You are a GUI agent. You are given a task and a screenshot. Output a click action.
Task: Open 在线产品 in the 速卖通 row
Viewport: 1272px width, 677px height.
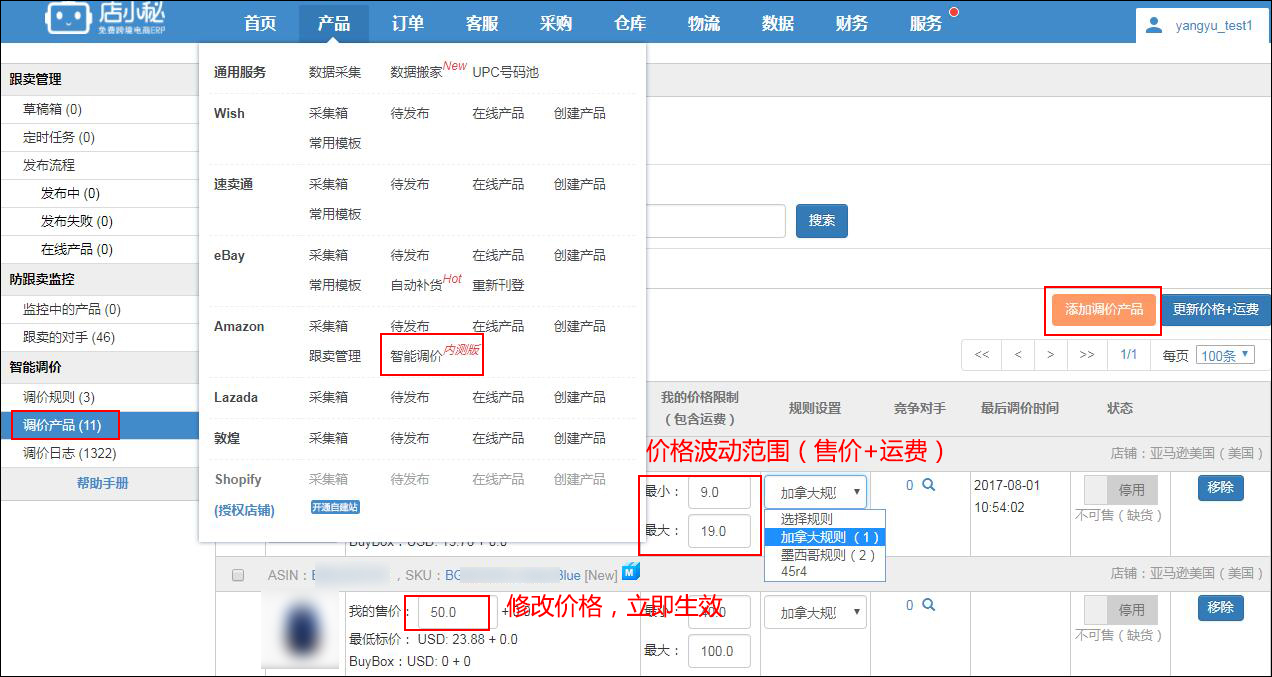(498, 184)
